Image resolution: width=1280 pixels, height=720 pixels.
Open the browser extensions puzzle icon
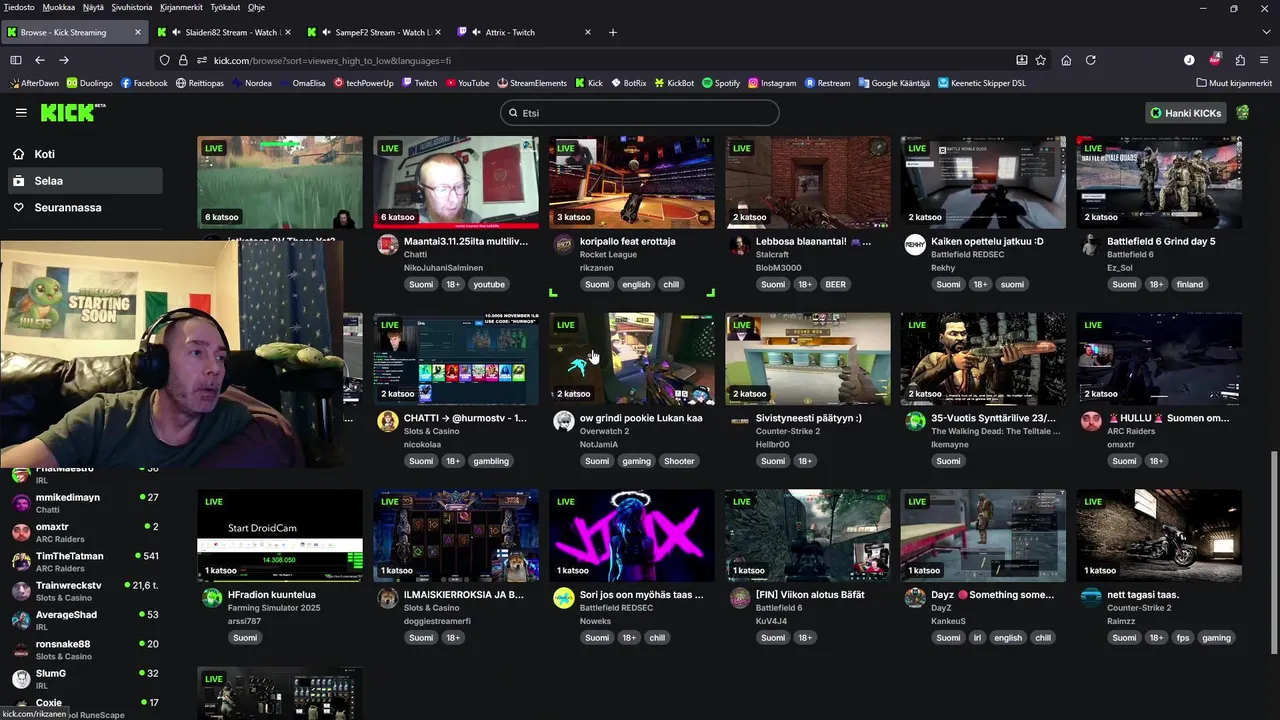[1240, 60]
